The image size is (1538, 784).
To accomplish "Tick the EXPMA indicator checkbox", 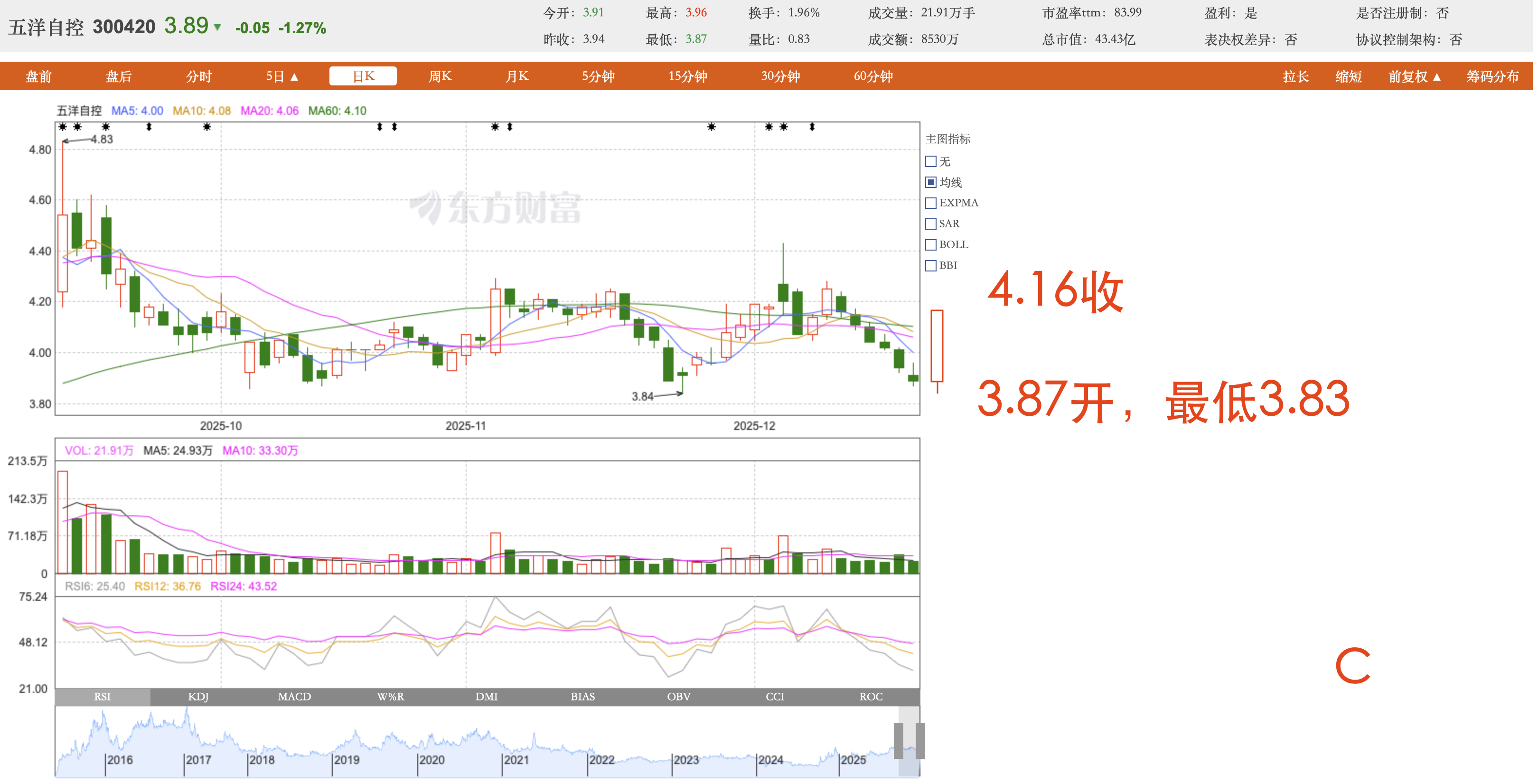I will click(930, 203).
